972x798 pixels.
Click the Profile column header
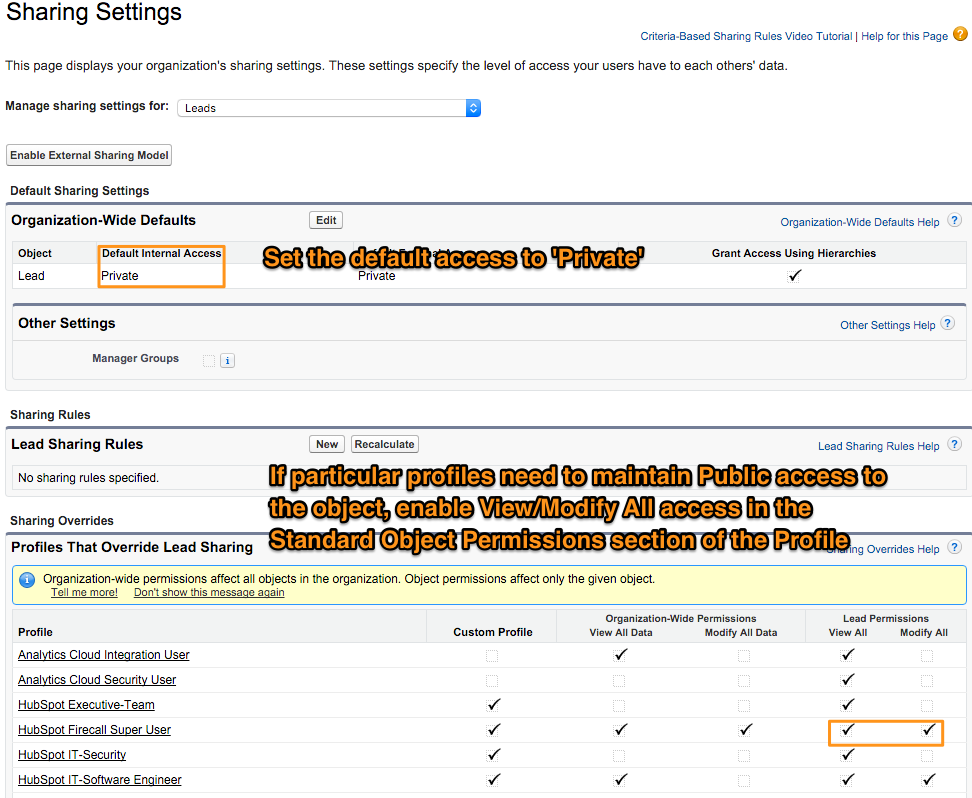35,632
